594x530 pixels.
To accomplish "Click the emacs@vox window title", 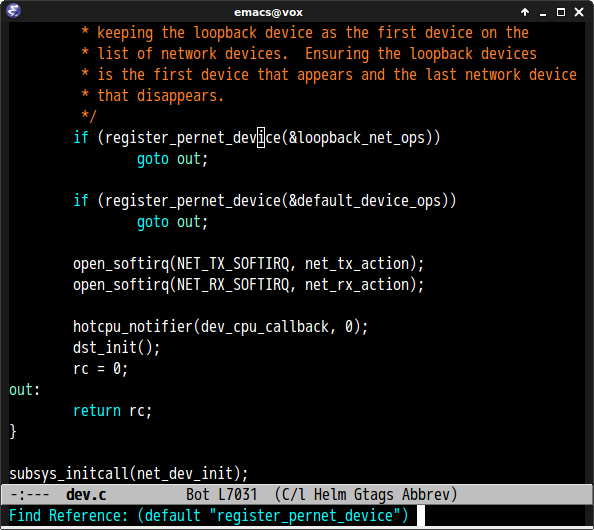I will [x=268, y=13].
